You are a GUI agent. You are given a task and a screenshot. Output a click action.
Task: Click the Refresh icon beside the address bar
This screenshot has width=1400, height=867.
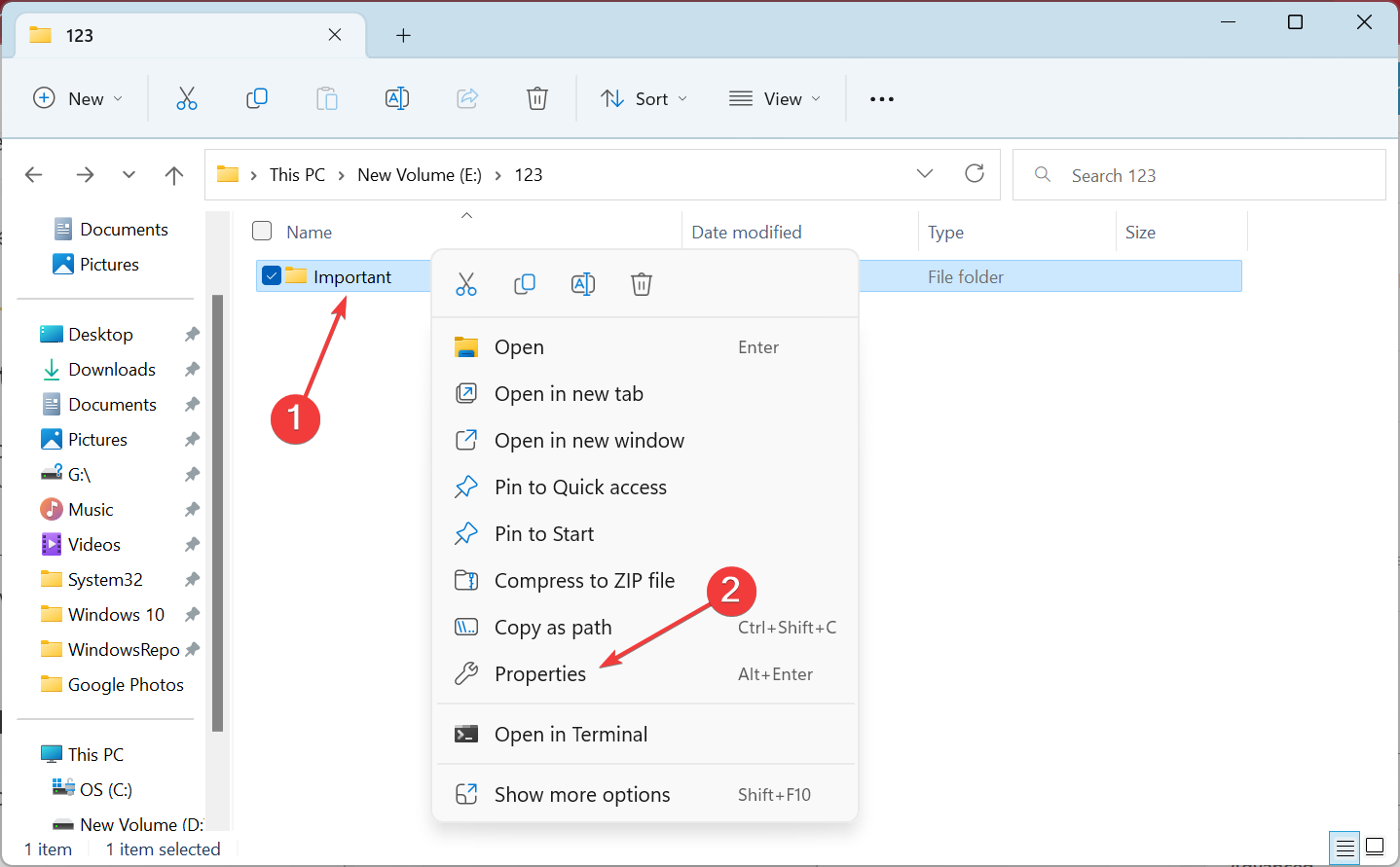pos(974,174)
